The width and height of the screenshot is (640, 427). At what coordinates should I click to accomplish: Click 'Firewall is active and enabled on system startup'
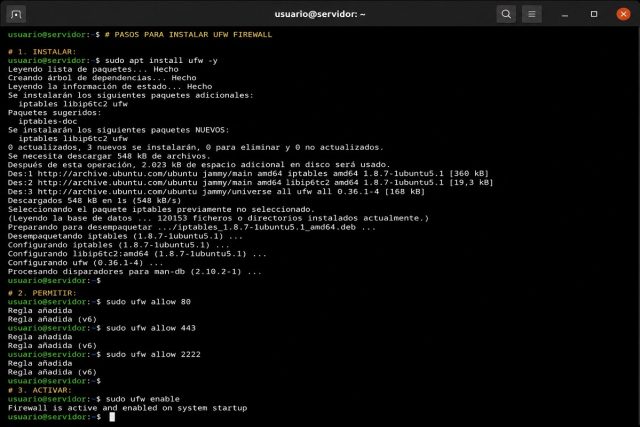tap(127, 408)
